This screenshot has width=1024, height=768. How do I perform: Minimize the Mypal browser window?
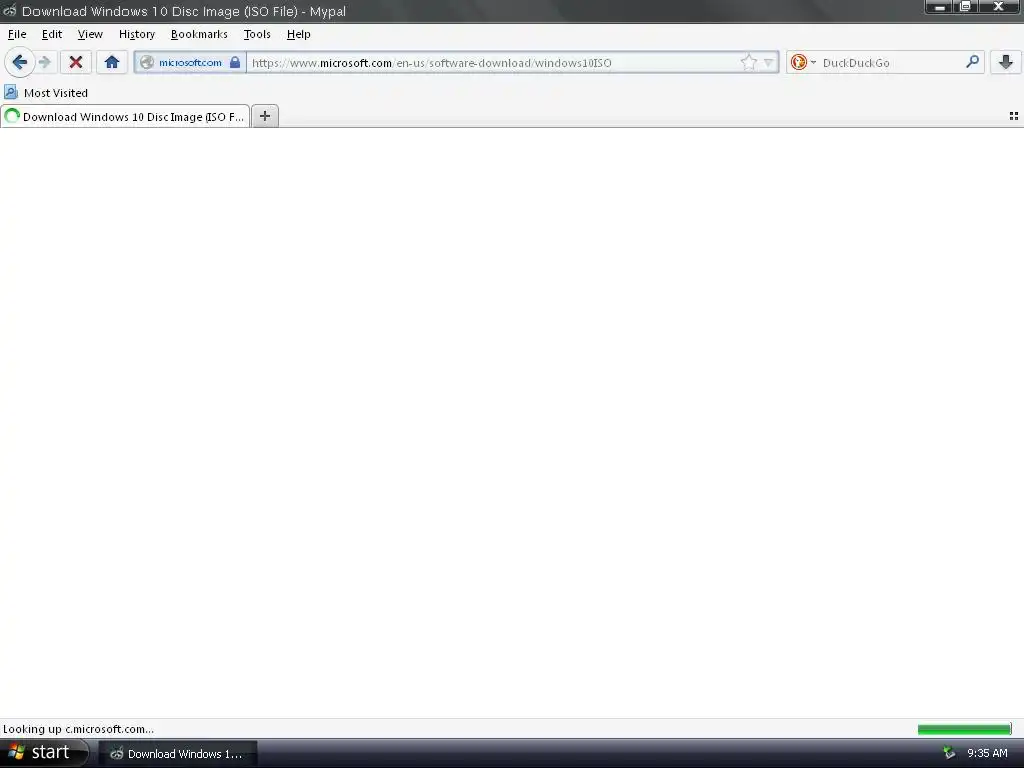tap(940, 7)
